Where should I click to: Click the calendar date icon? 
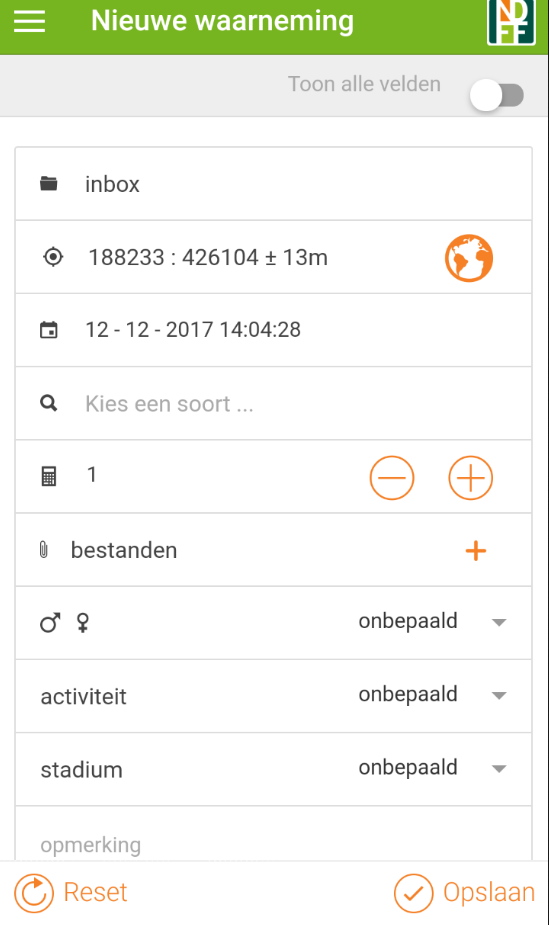tap(49, 330)
